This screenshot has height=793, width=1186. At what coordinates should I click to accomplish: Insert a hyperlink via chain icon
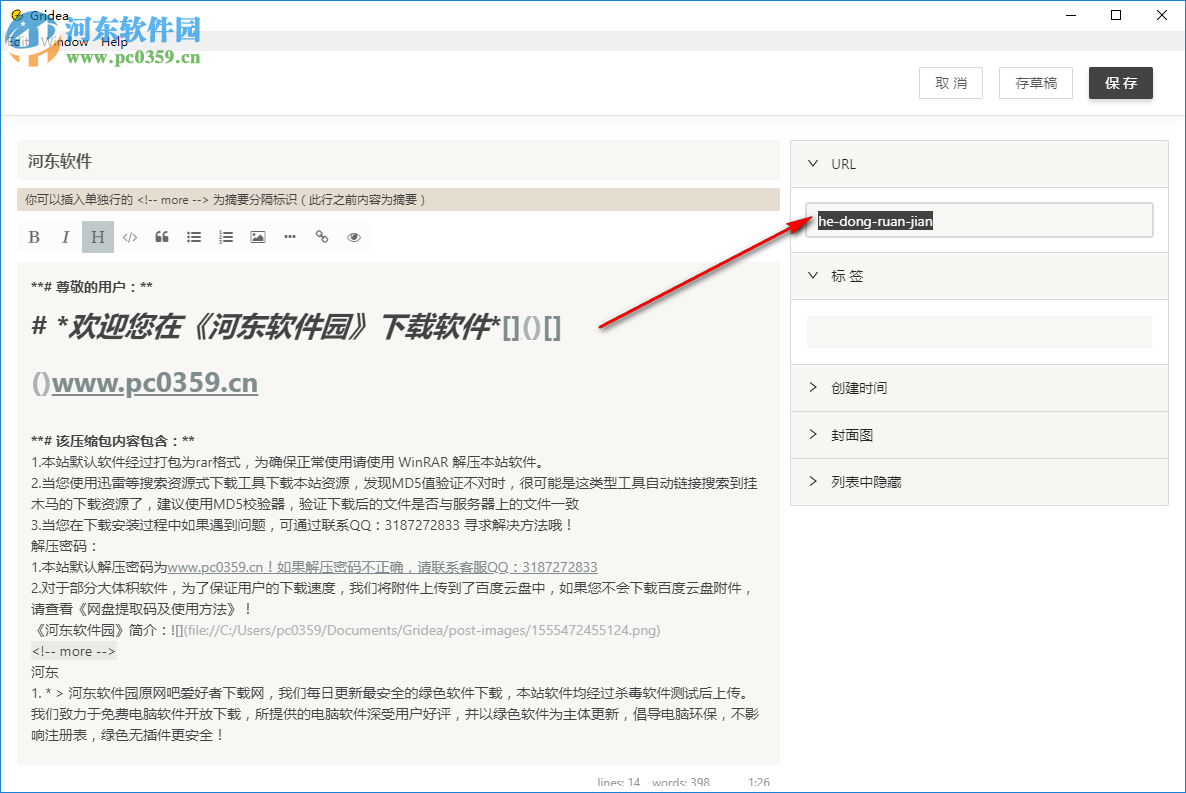321,237
